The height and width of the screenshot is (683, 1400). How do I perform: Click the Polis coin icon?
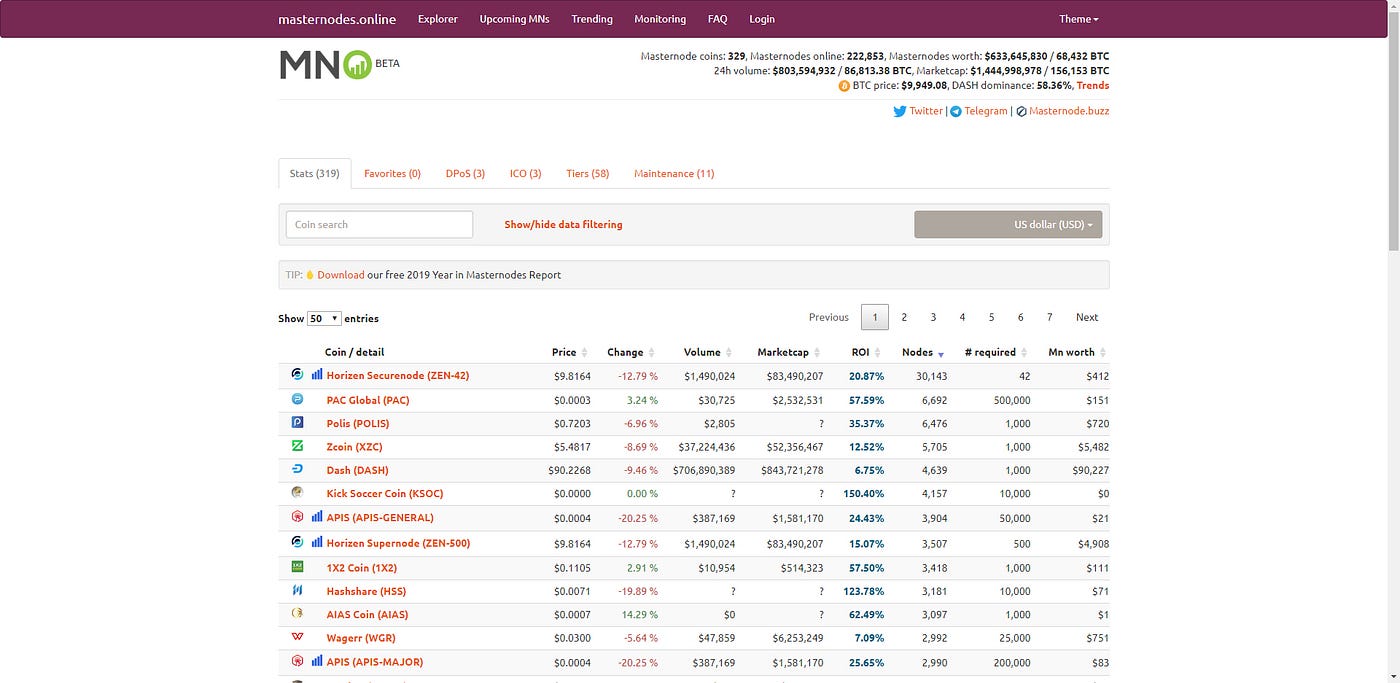click(297, 422)
